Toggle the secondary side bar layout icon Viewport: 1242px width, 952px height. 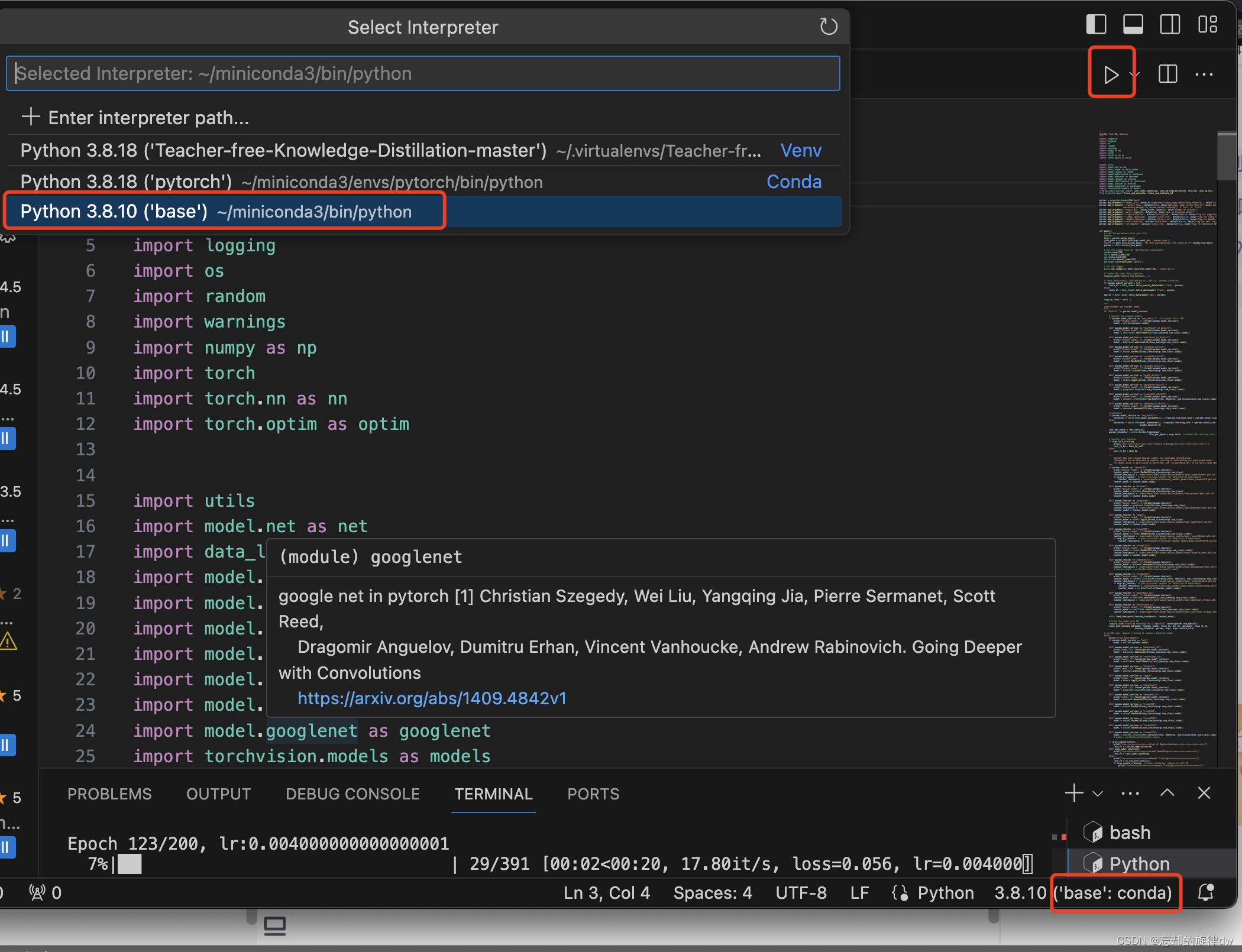pos(1169,25)
